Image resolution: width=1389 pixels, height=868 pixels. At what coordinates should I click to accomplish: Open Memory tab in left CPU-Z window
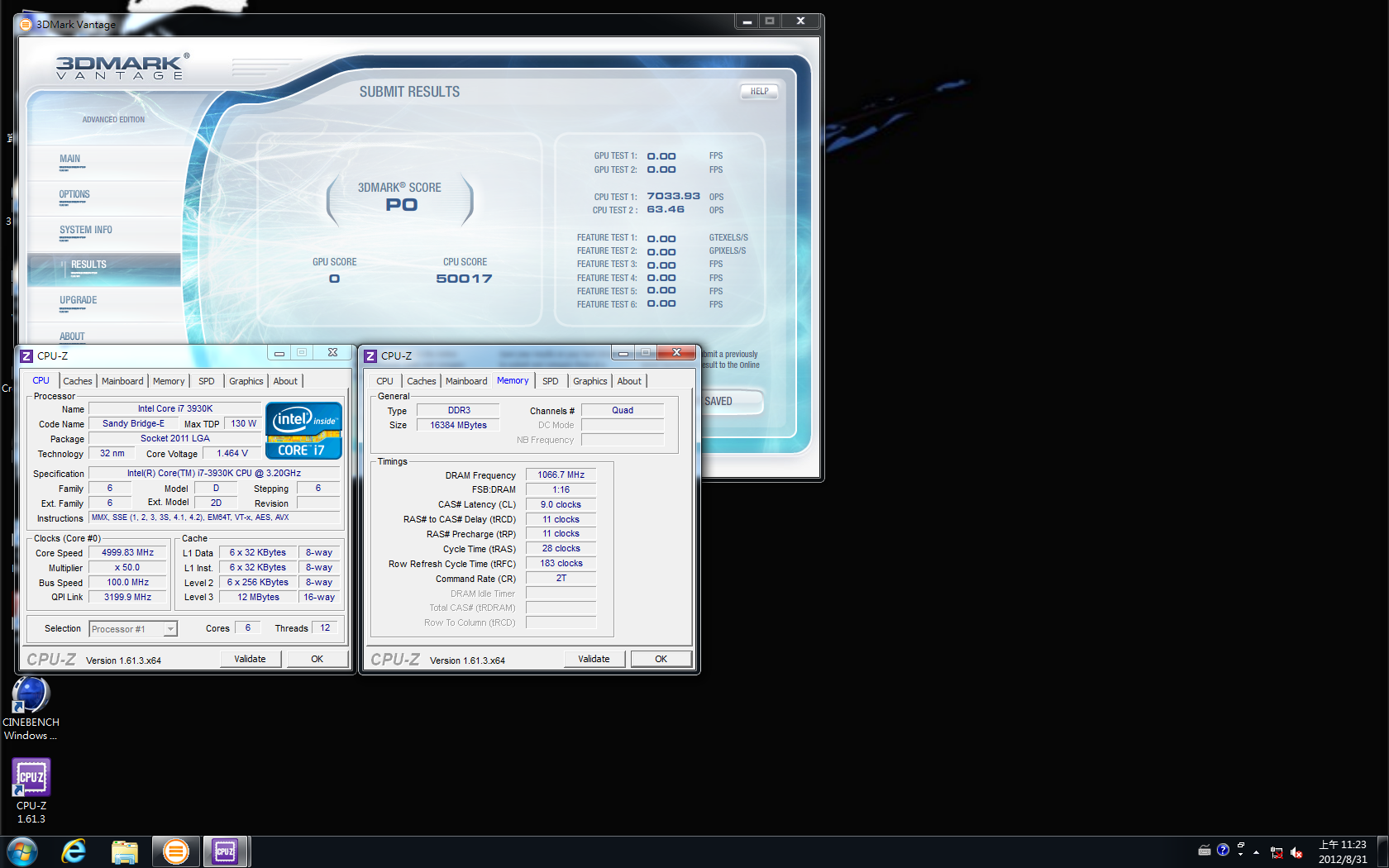coord(169,381)
